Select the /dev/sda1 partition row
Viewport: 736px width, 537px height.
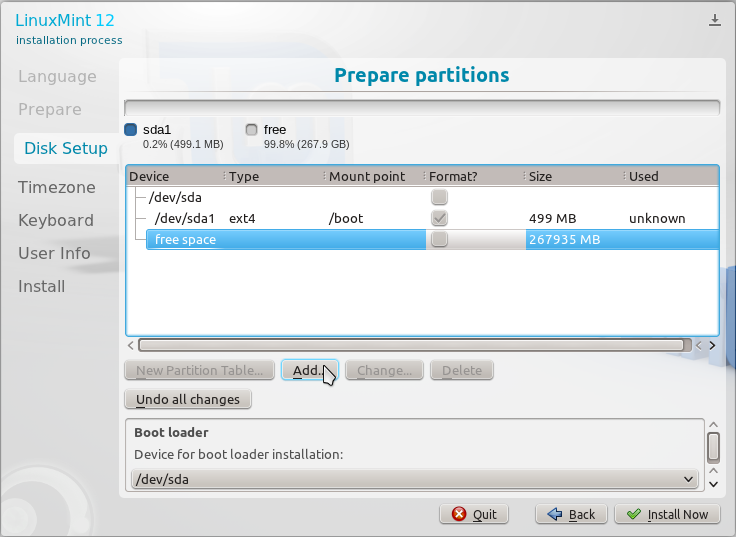click(185, 218)
